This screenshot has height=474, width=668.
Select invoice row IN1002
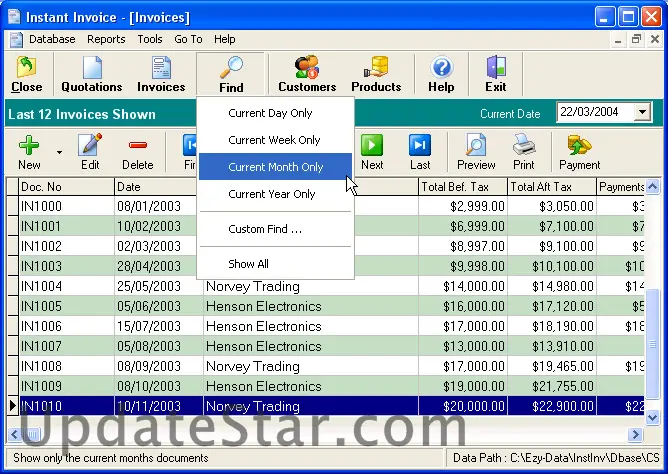(326, 246)
